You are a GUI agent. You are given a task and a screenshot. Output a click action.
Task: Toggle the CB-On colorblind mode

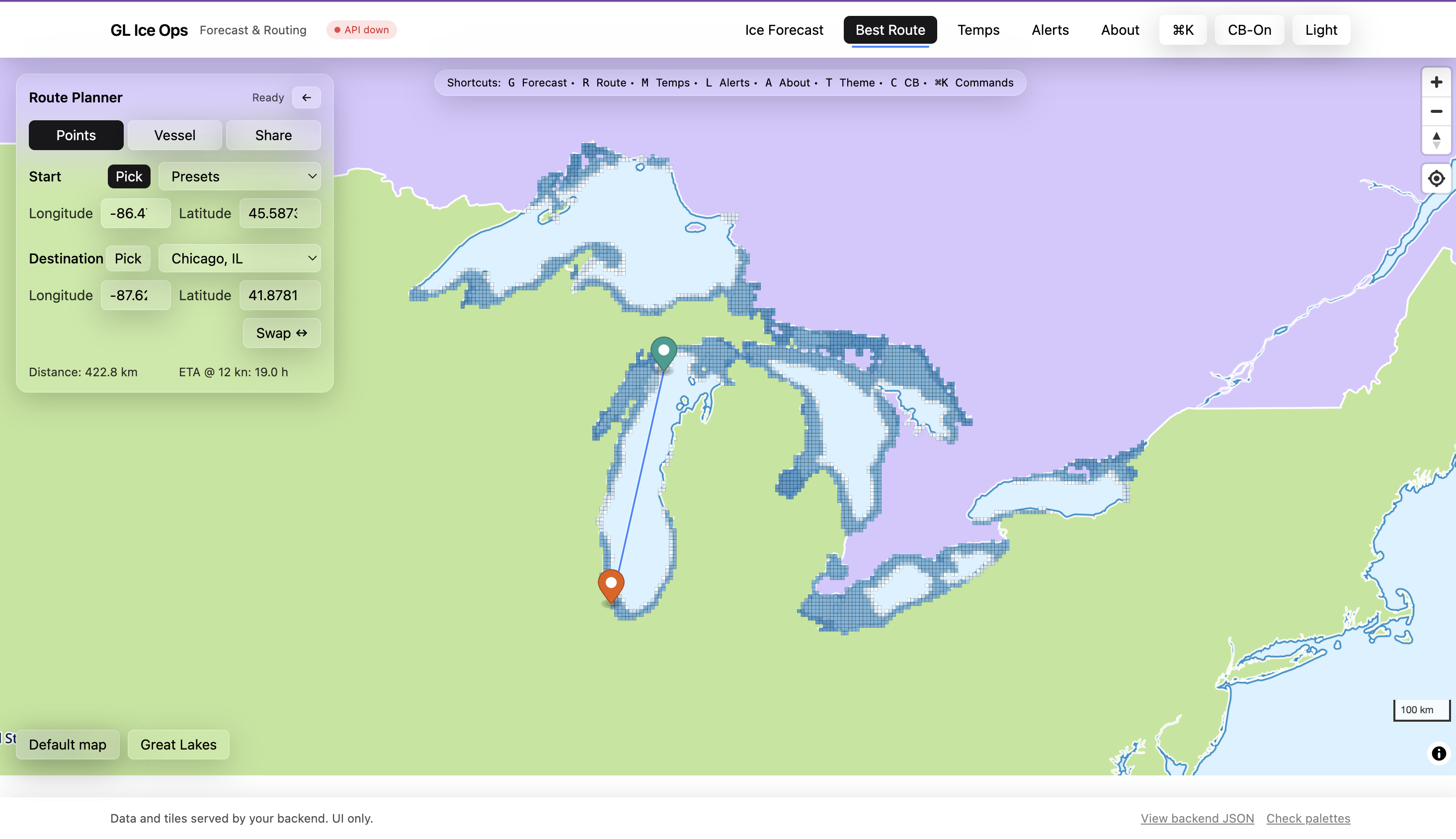tap(1249, 30)
